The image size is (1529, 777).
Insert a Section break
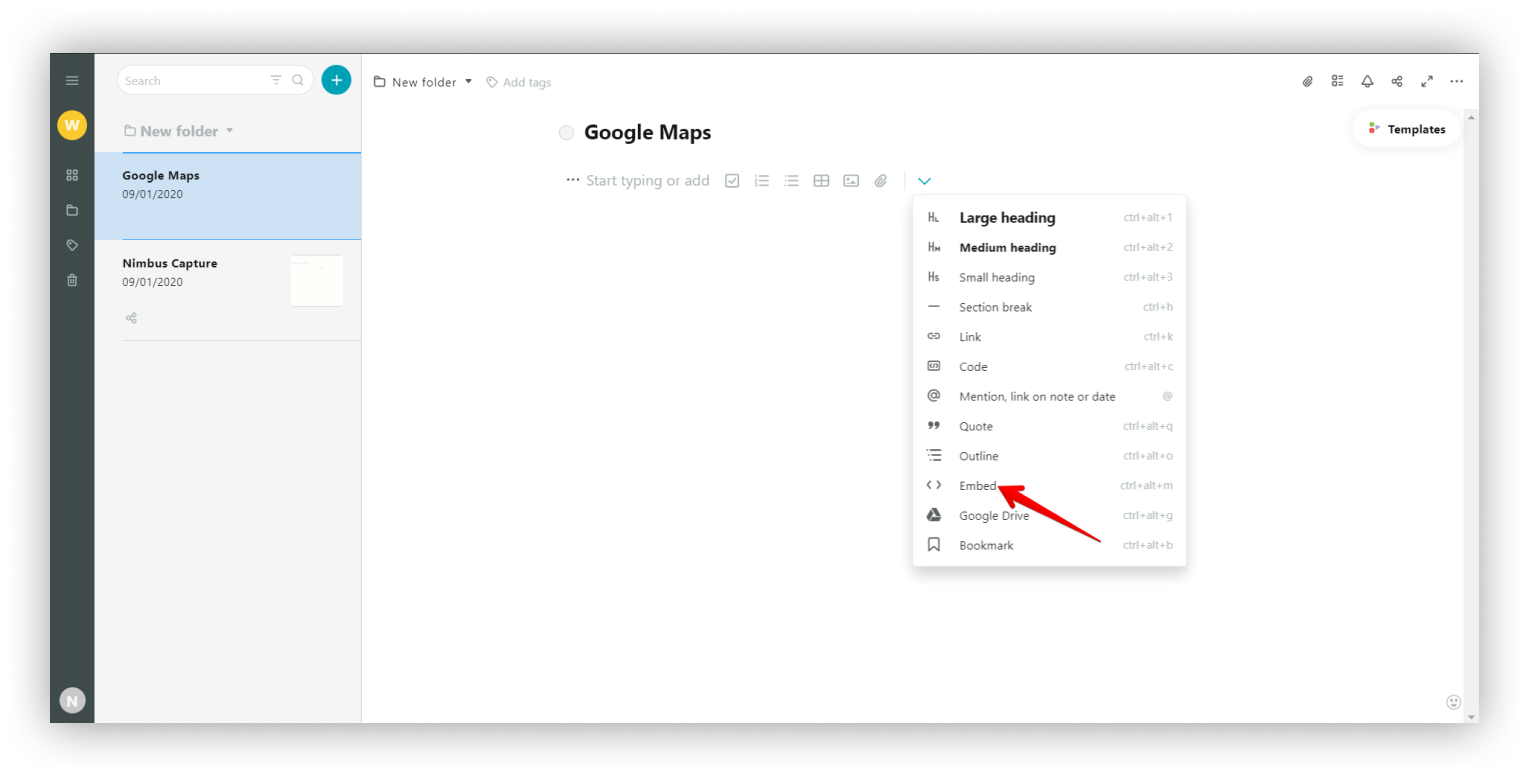coord(1049,307)
